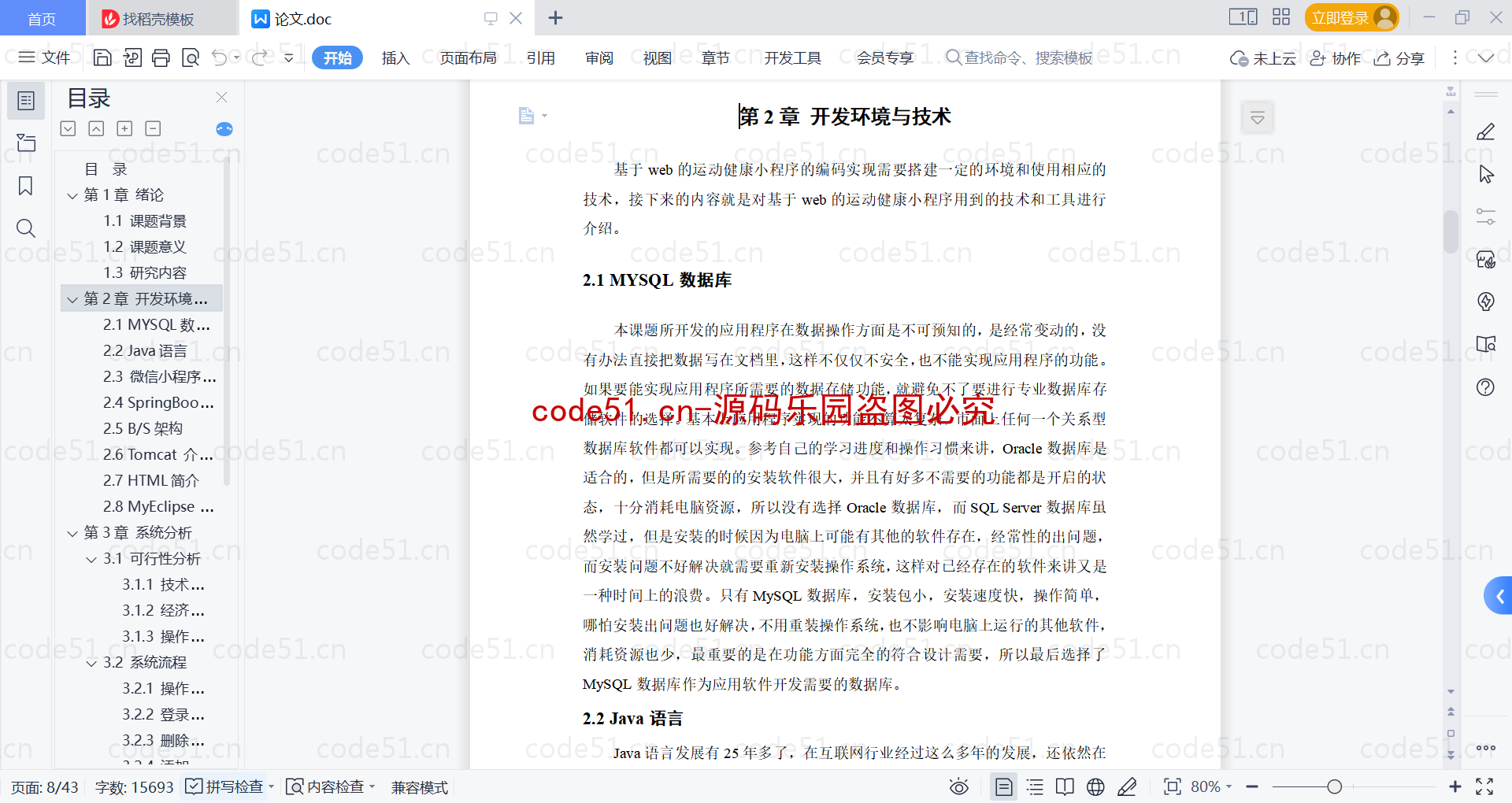This screenshot has height=803, width=1512.
Task: Select outline item 2.2 Java 语言
Action: click(145, 351)
